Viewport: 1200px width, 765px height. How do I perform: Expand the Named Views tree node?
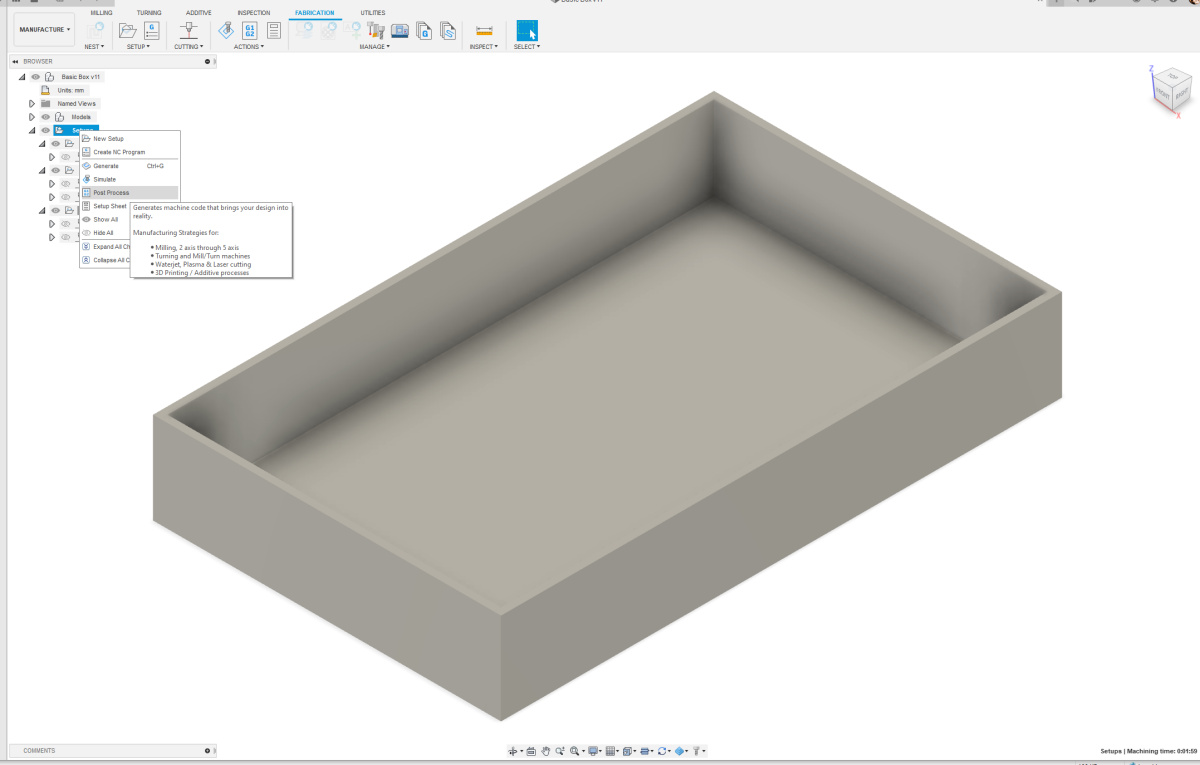[32, 103]
